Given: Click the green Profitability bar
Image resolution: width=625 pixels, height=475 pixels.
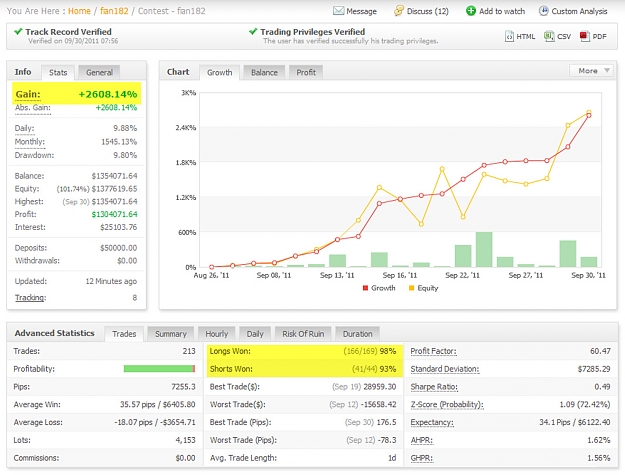Looking at the screenshot, I should pos(159,369).
